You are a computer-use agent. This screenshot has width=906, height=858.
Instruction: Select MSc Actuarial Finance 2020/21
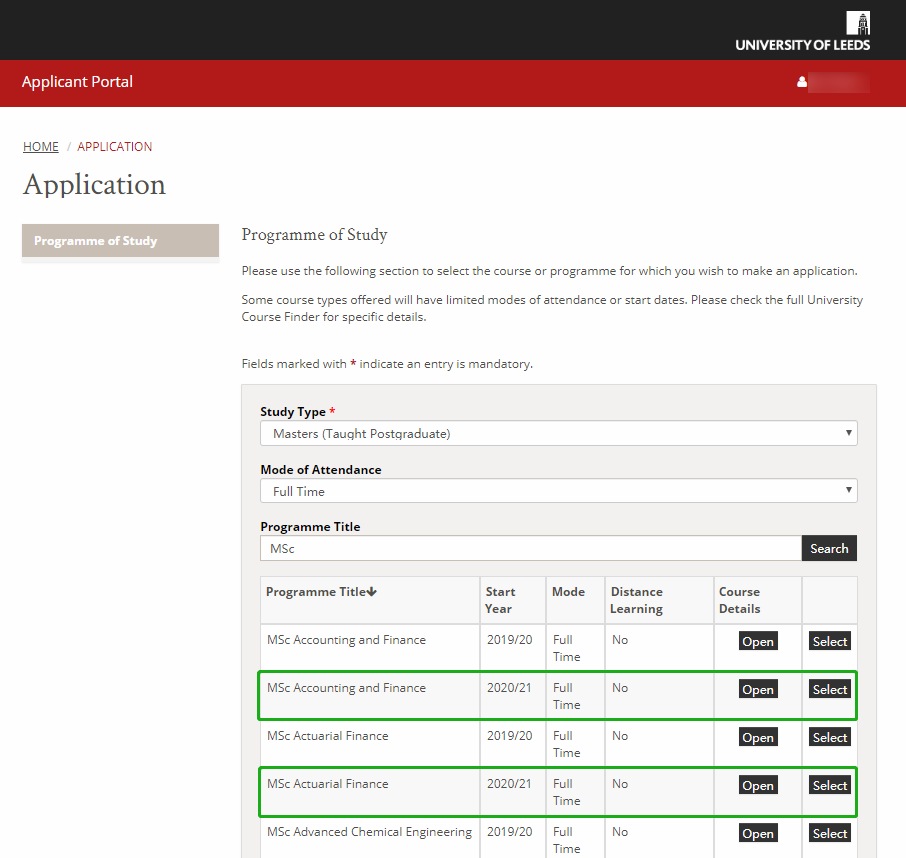click(829, 785)
